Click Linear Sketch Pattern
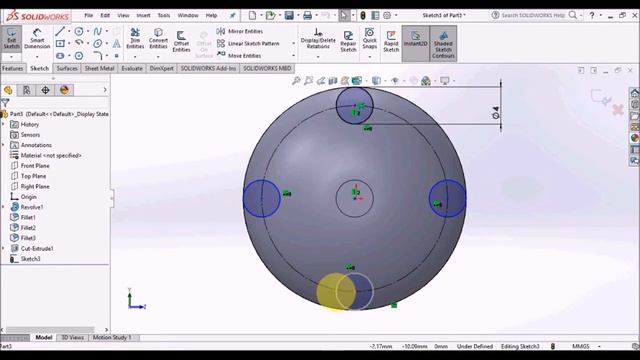The height and width of the screenshot is (360, 640). click(x=248, y=43)
